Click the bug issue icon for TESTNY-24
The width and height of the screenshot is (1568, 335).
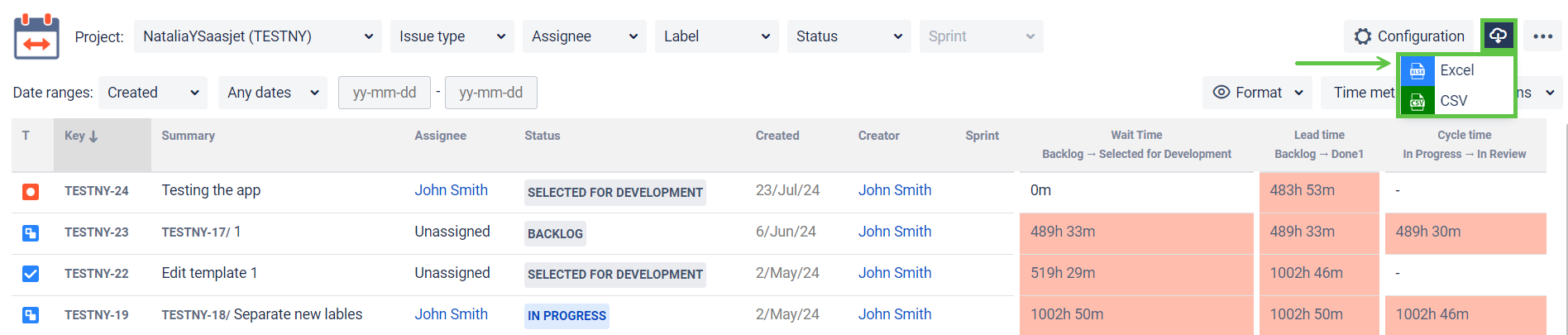point(31,192)
